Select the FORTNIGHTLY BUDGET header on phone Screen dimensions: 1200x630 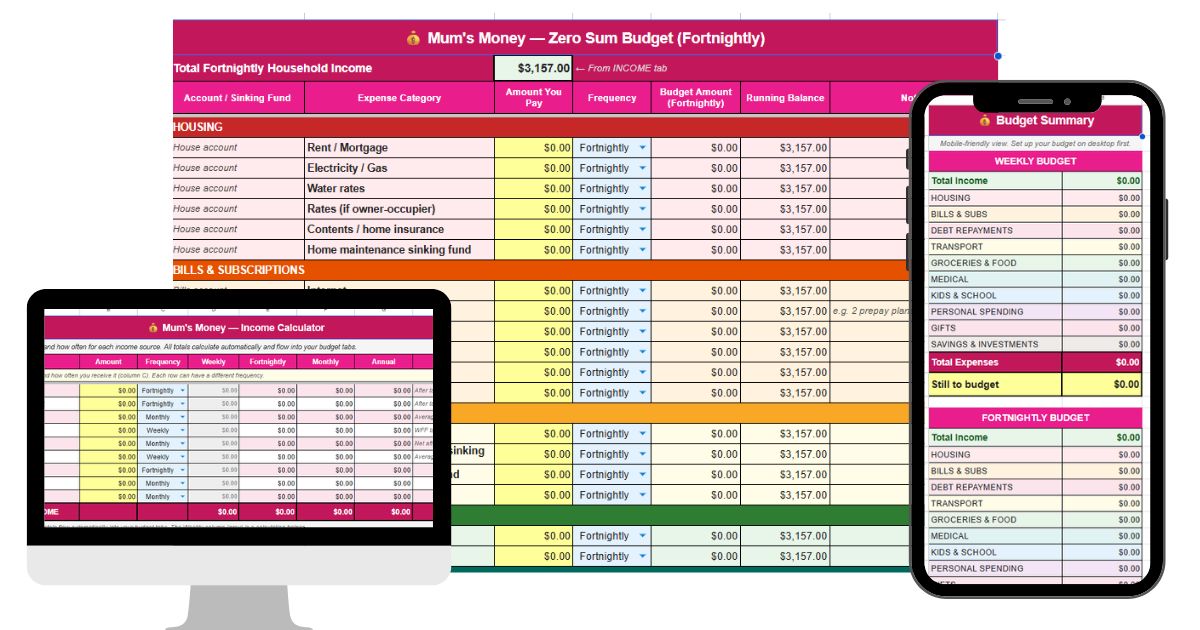click(x=1035, y=418)
